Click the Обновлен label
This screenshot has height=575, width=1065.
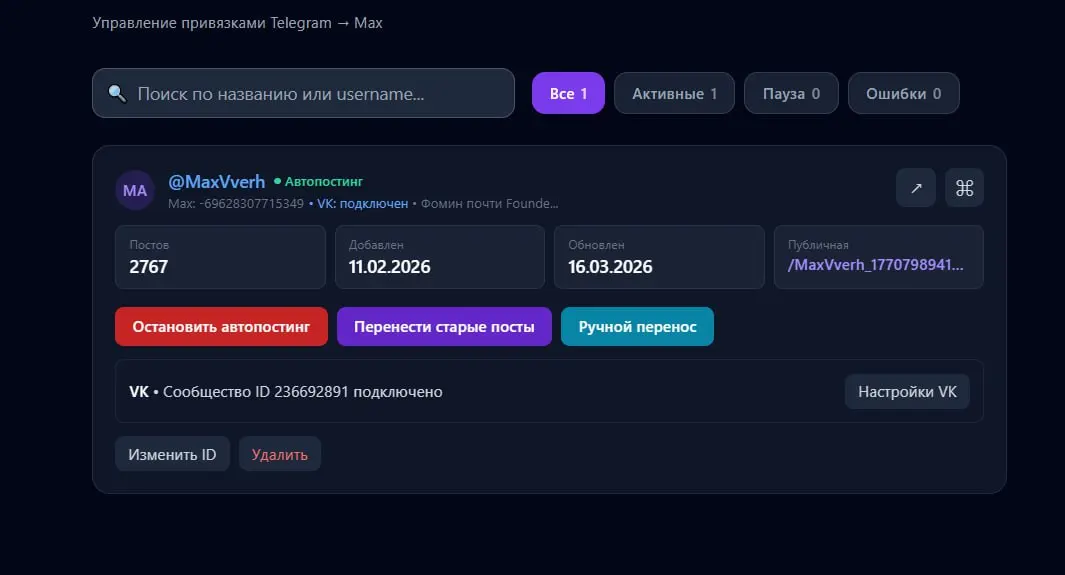pos(596,245)
